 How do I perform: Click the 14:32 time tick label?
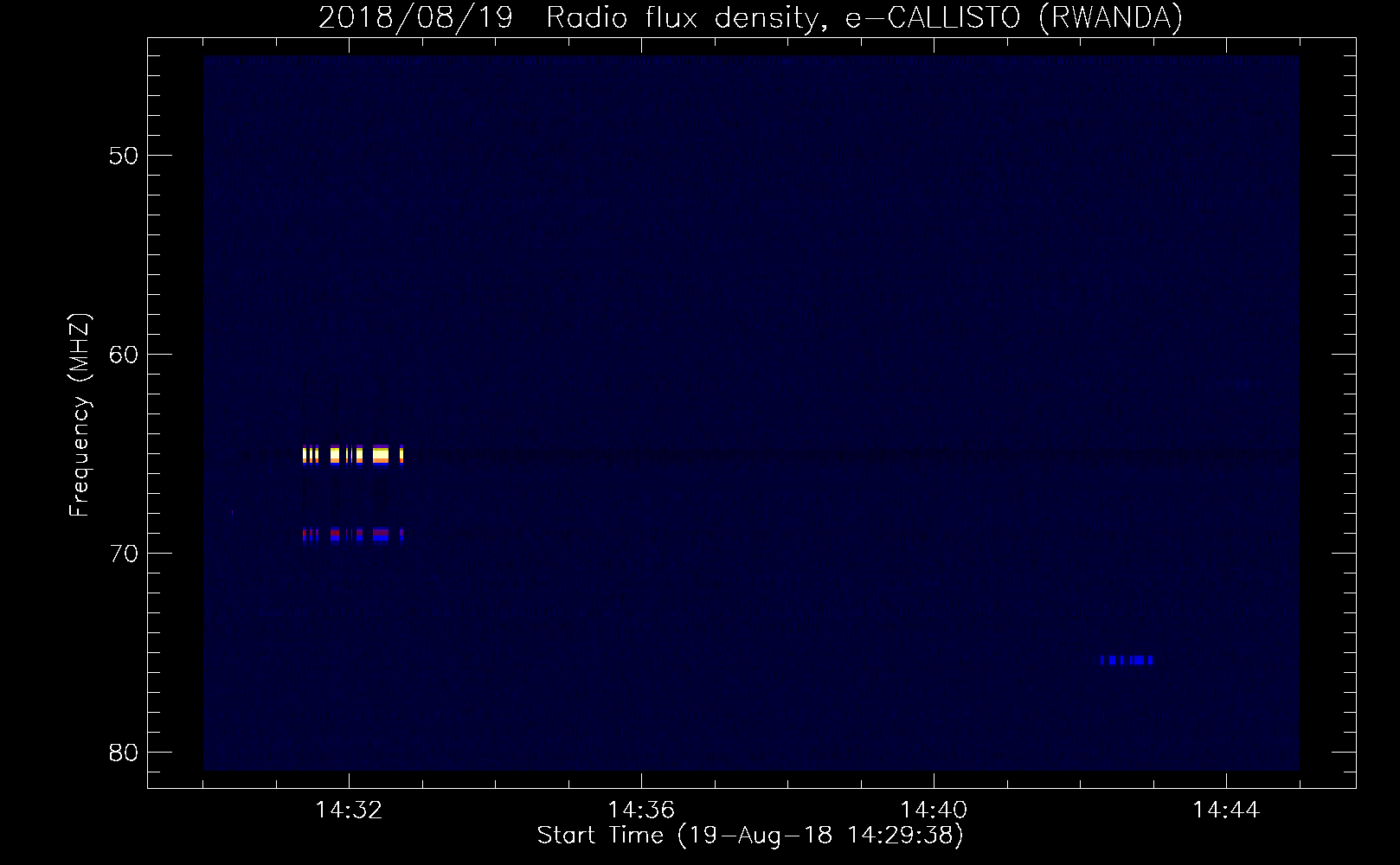point(349,811)
